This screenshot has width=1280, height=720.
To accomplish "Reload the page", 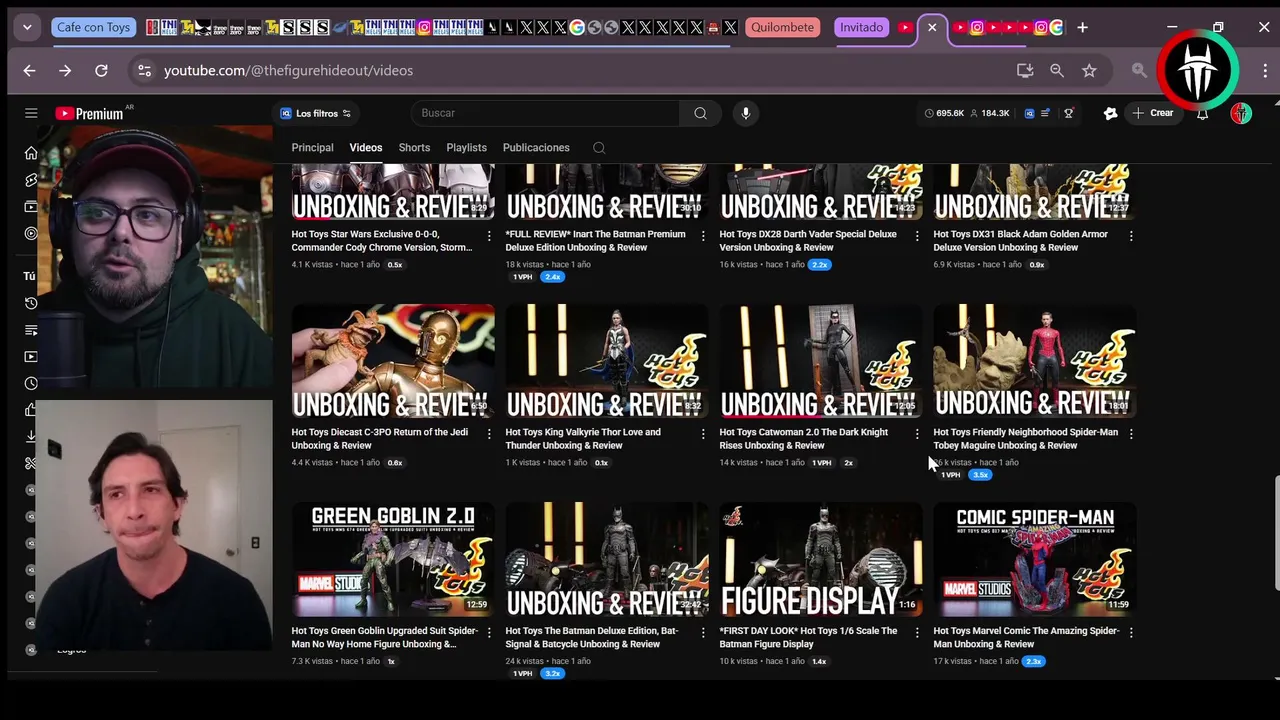I will [101, 70].
